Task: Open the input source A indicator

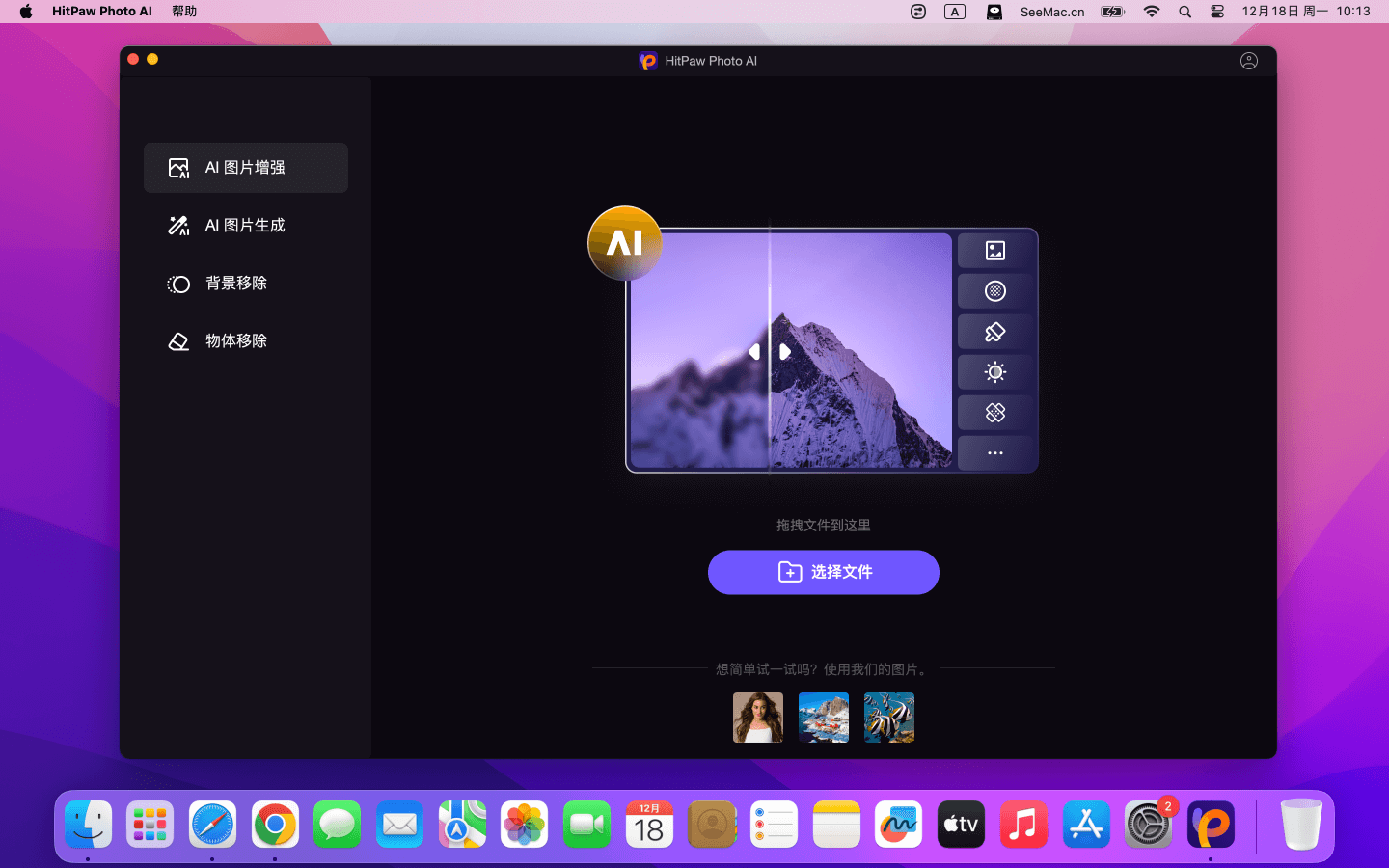Action: (x=954, y=12)
